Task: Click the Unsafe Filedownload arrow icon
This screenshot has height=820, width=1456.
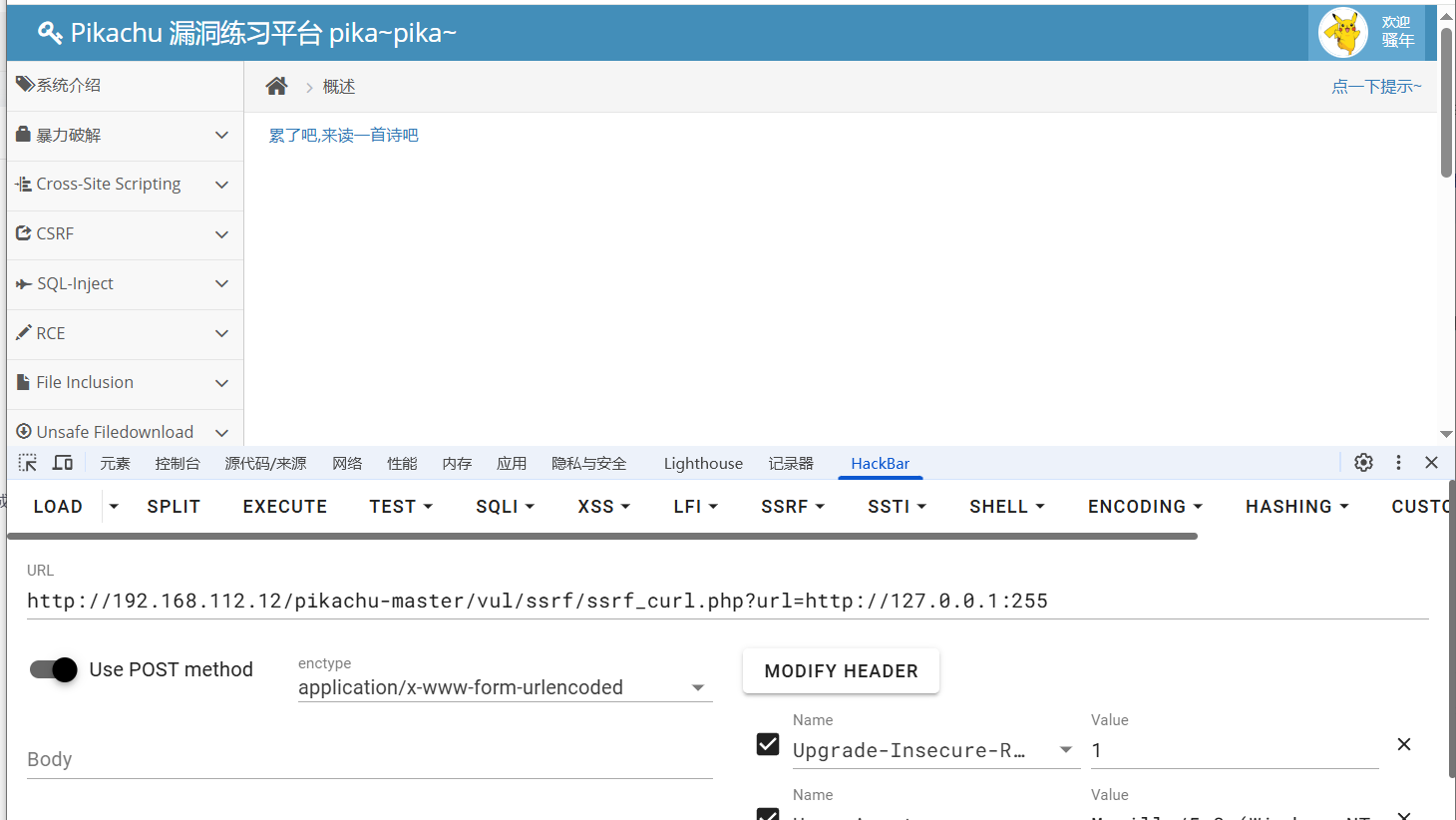Action: point(24,432)
